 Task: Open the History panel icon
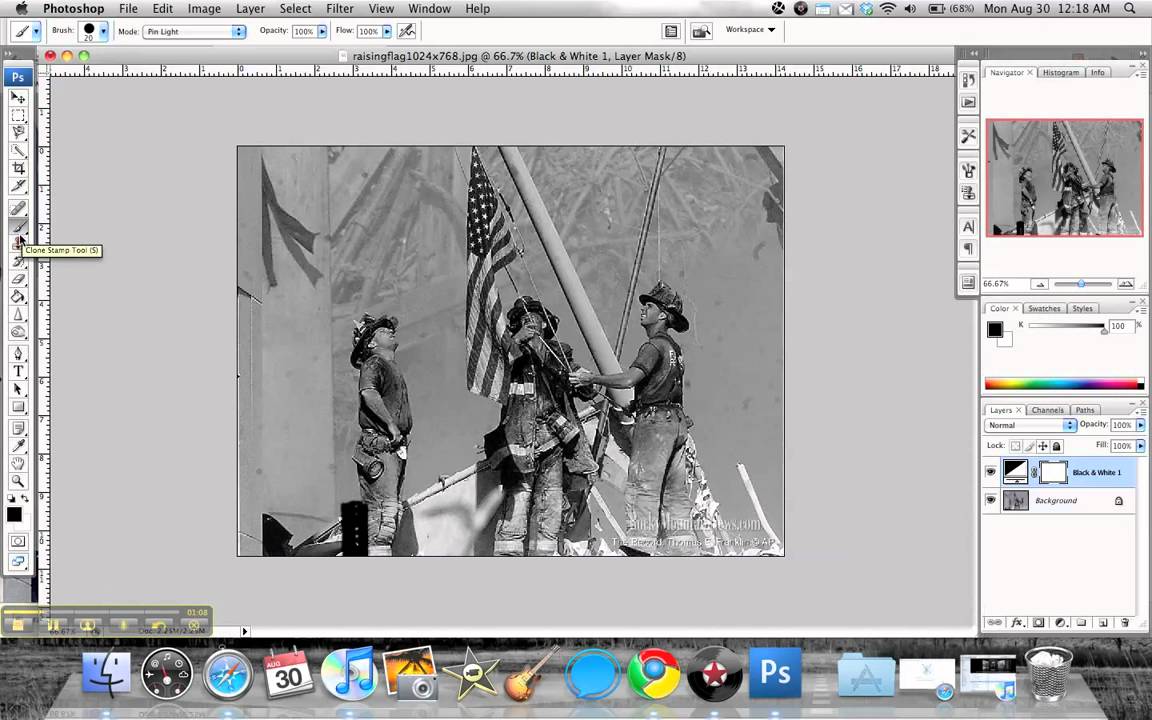968,81
